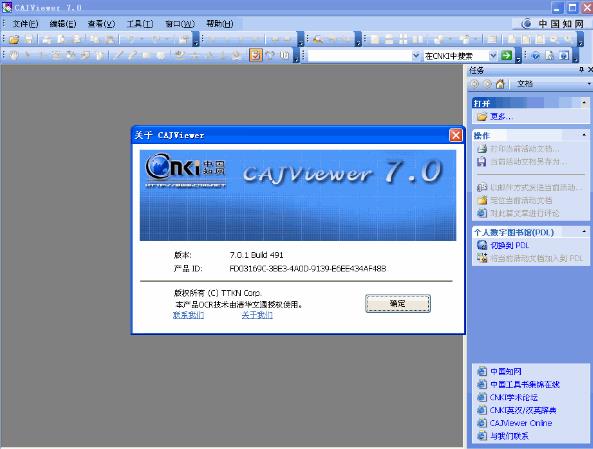Click the globe window icon at toolbar end
Screen dimensions: 593x449
coord(564,56)
